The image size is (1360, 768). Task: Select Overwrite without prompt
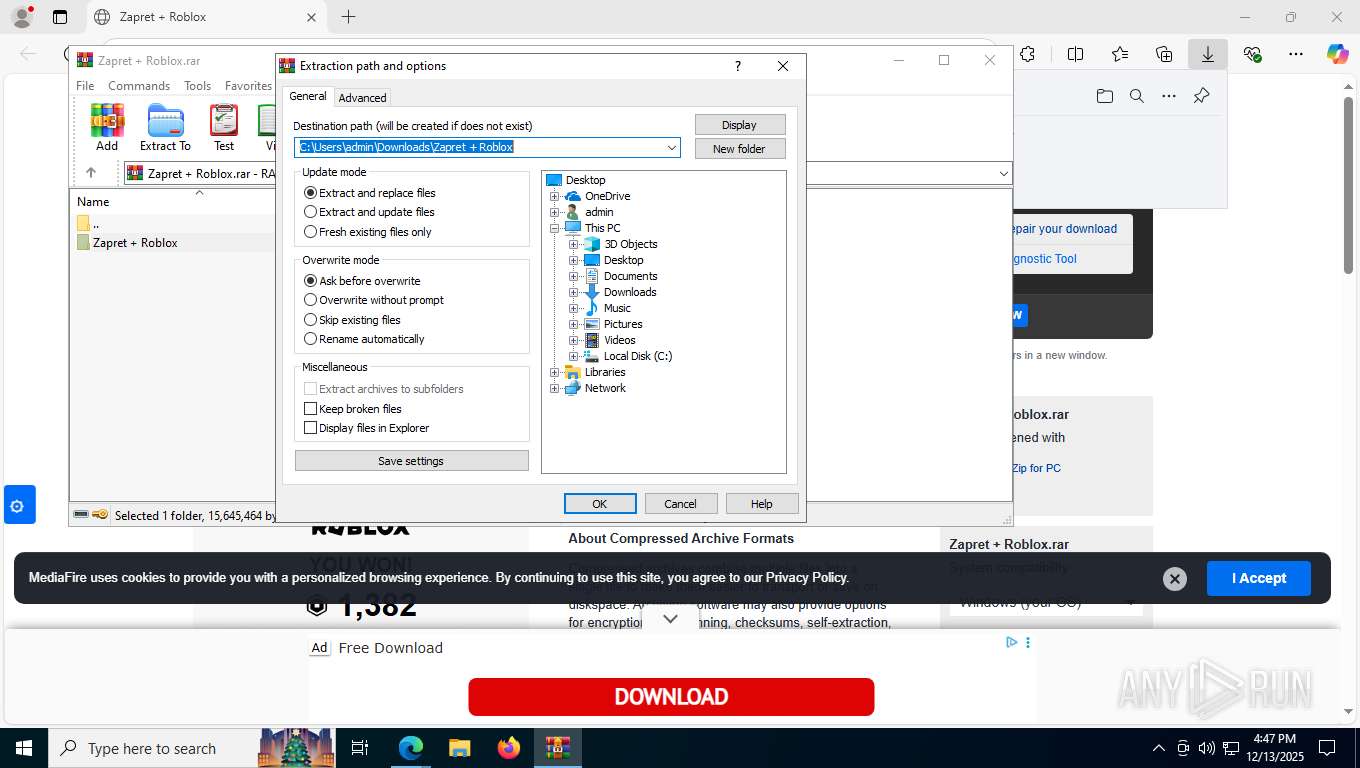[x=374, y=300]
